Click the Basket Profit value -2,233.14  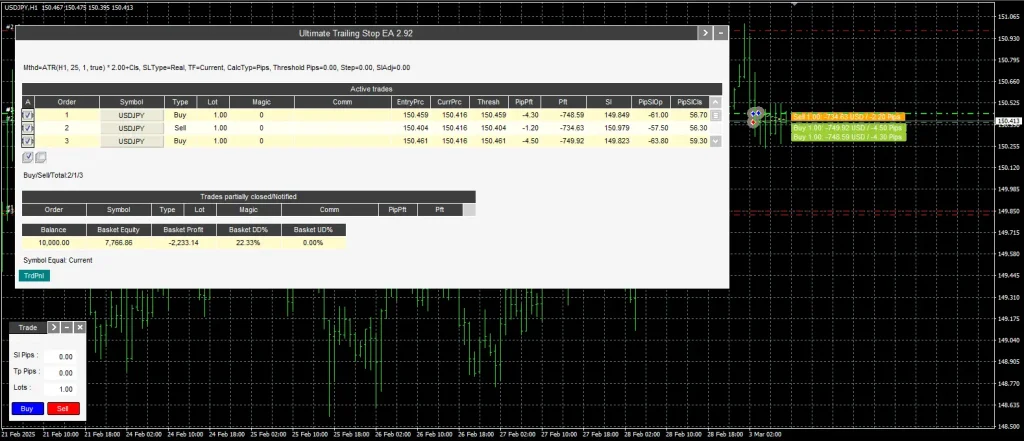tap(184, 242)
